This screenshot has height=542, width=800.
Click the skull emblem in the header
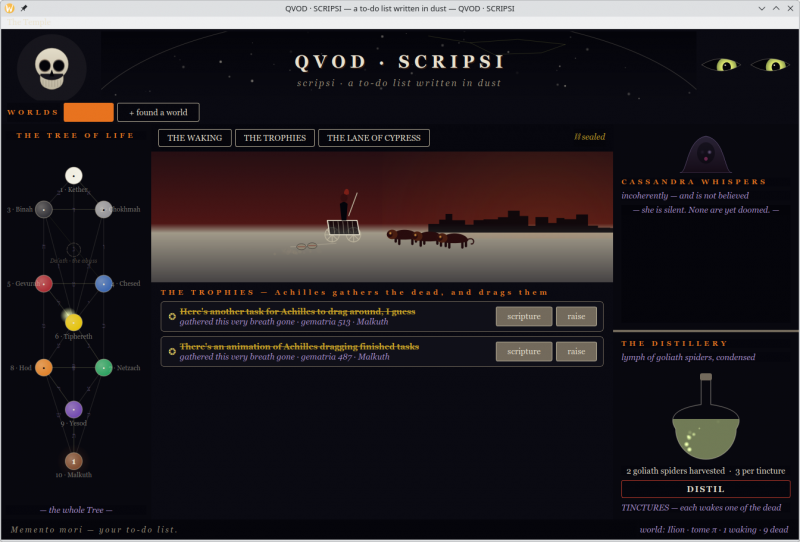pyautogui.click(x=52, y=68)
